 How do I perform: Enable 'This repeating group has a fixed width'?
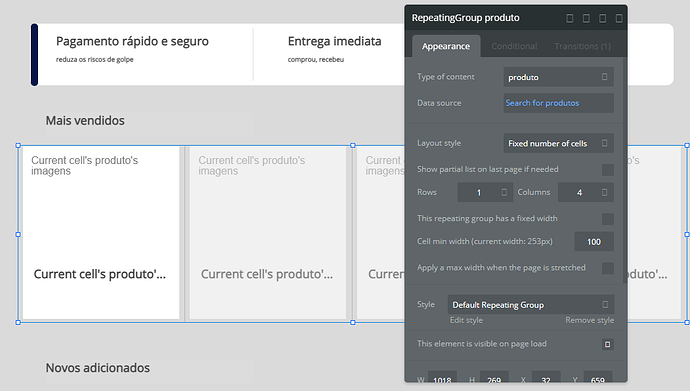click(x=607, y=219)
